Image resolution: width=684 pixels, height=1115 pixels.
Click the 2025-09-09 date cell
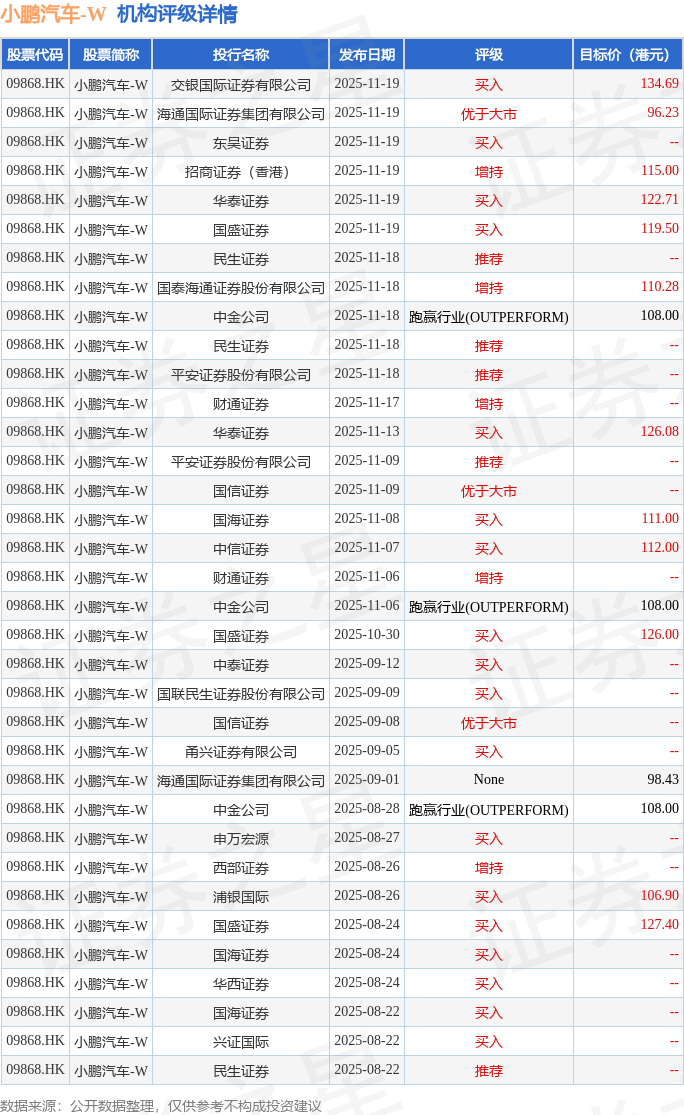367,693
